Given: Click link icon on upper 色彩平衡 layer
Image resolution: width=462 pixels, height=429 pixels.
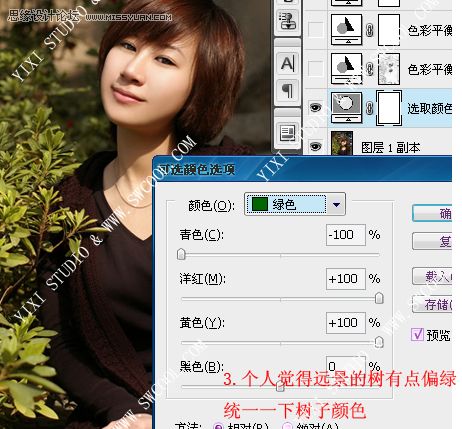Looking at the screenshot, I should (x=369, y=30).
